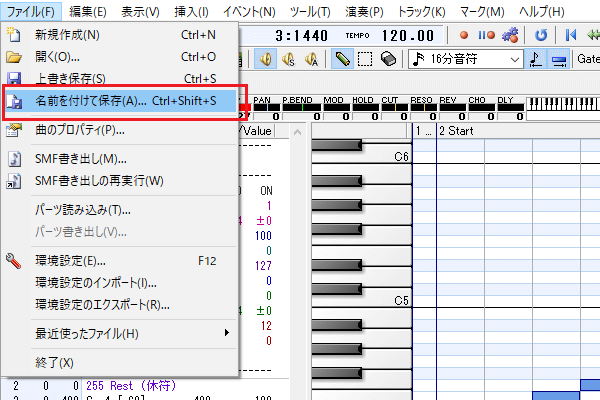Click the blue loop playback icon
This screenshot has height=400, width=600.
click(x=541, y=35)
